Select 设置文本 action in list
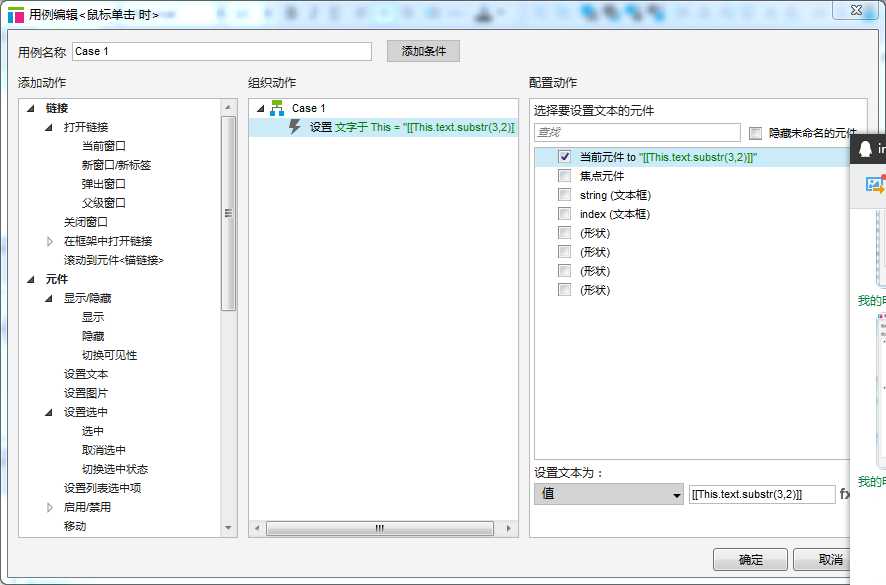Viewport: 886px width, 585px height. 86,374
